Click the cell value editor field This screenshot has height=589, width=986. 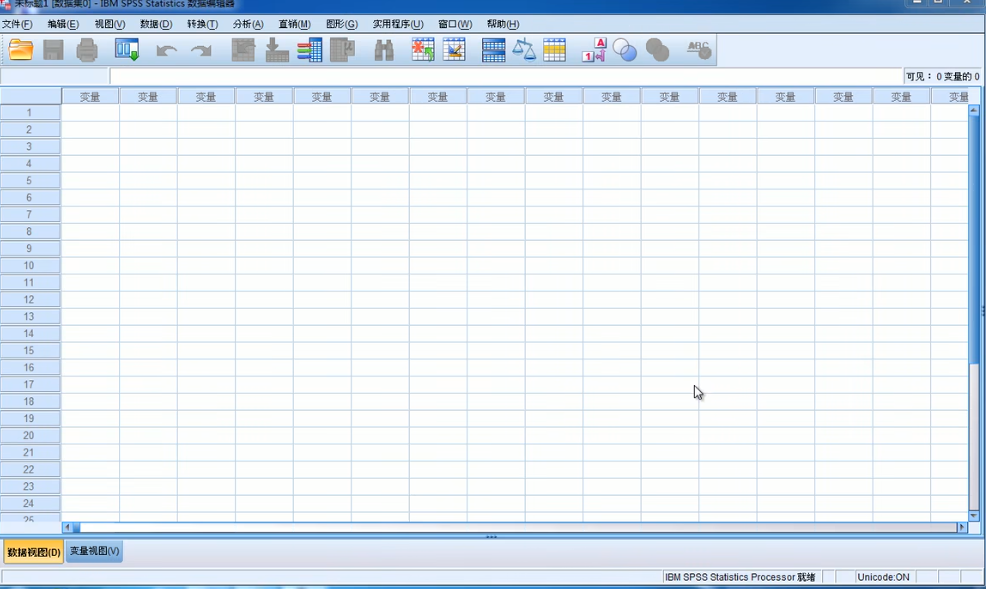506,77
